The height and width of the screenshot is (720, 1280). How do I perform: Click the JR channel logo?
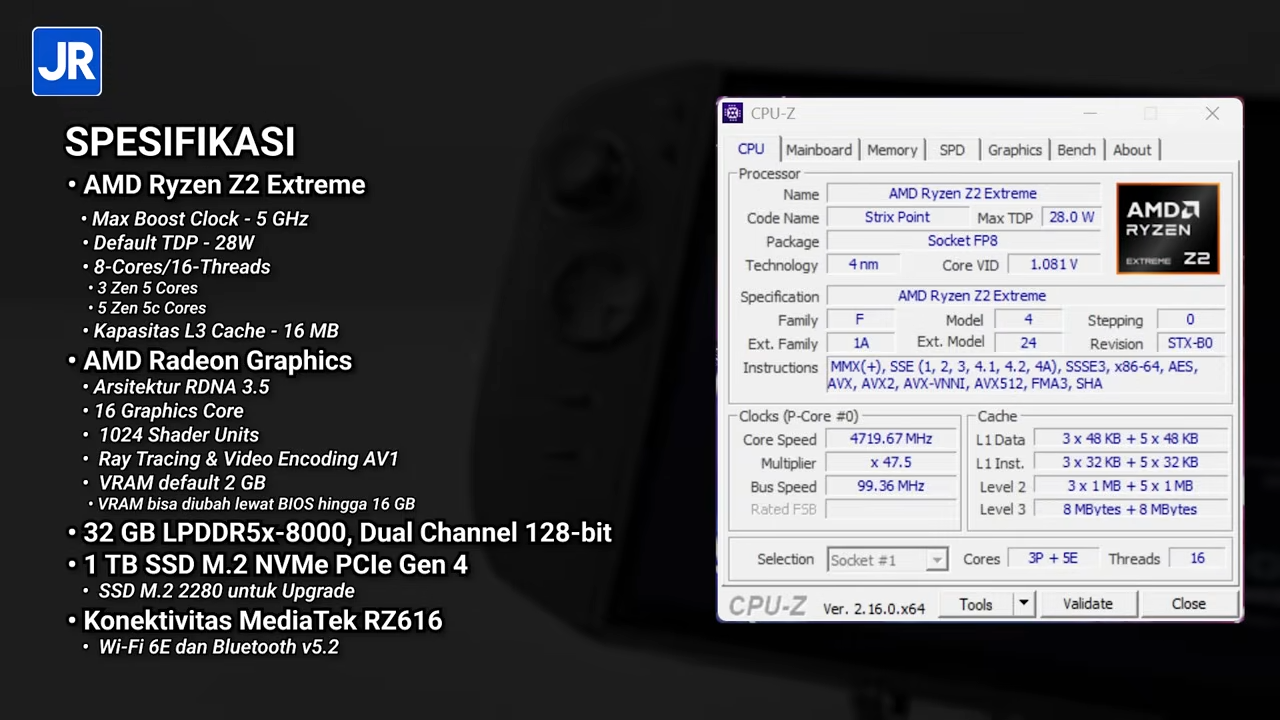click(x=67, y=62)
